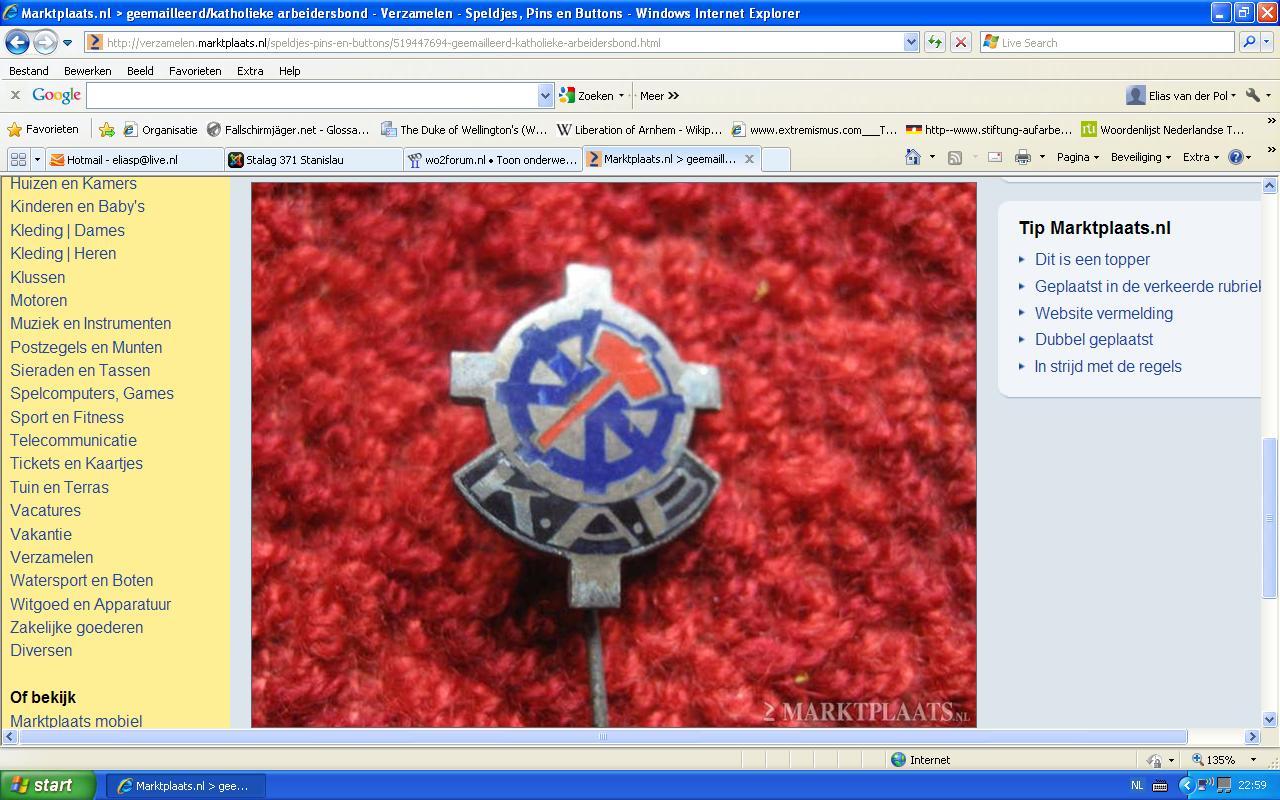The image size is (1280, 800).
Task: Open the Beeld menu
Action: [x=140, y=71]
